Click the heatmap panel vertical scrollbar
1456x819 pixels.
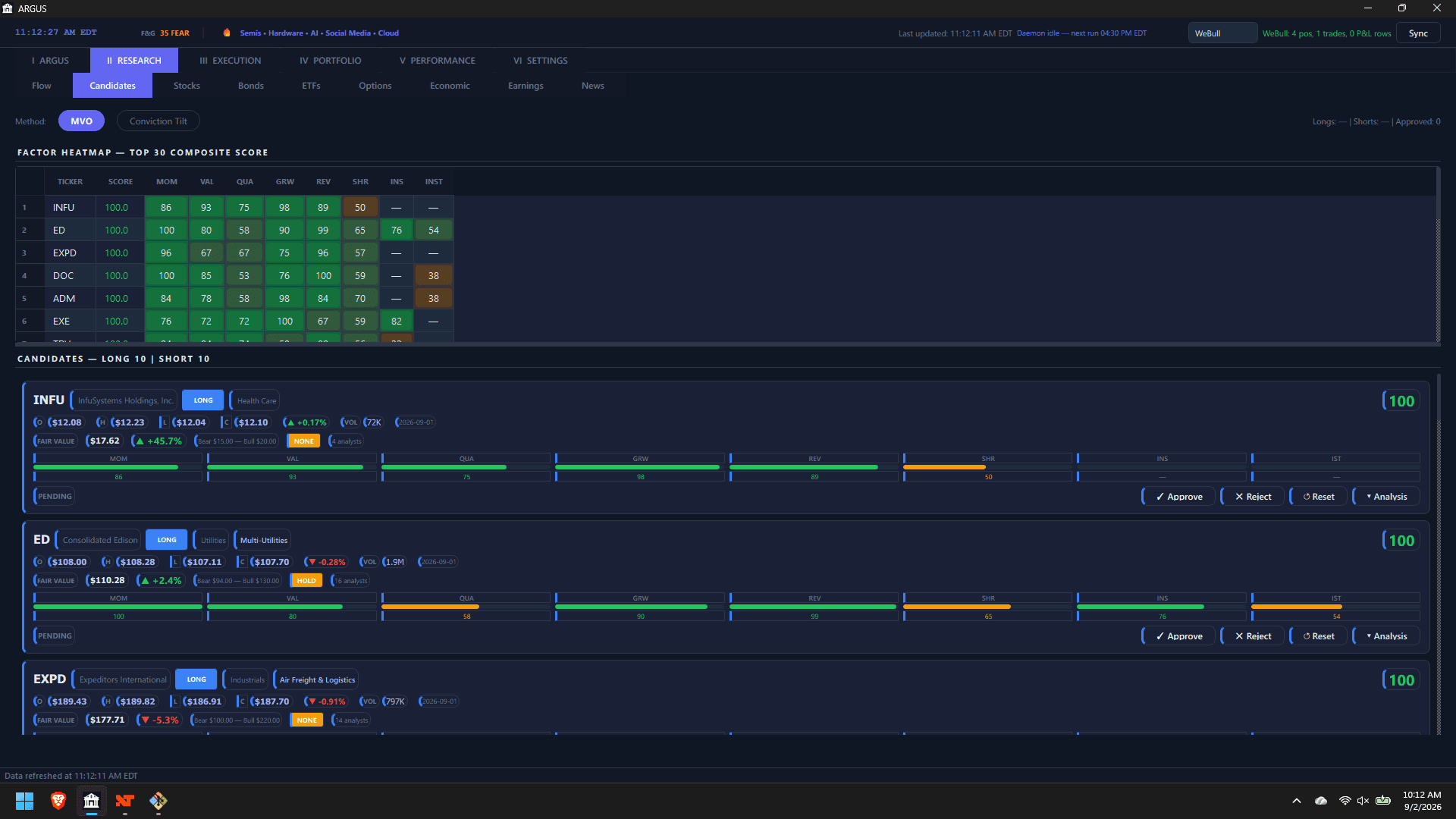point(1437,255)
